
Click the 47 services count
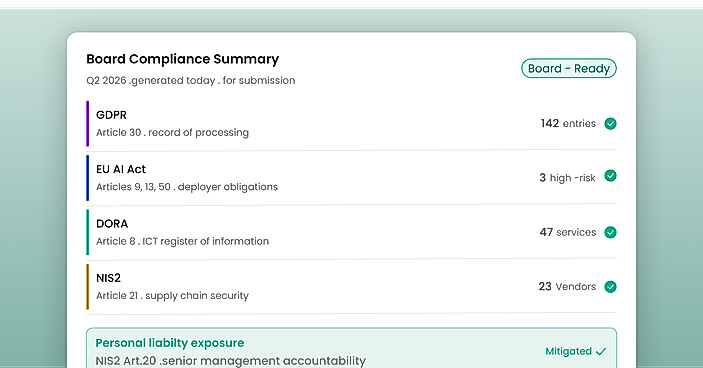tap(568, 232)
